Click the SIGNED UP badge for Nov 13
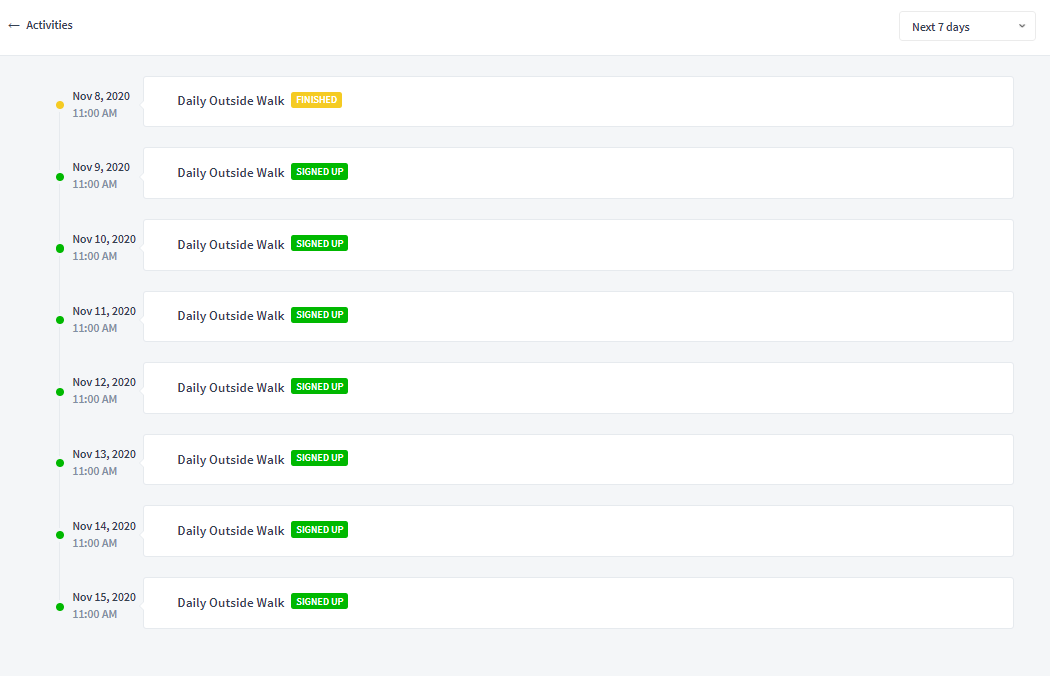 [x=319, y=458]
